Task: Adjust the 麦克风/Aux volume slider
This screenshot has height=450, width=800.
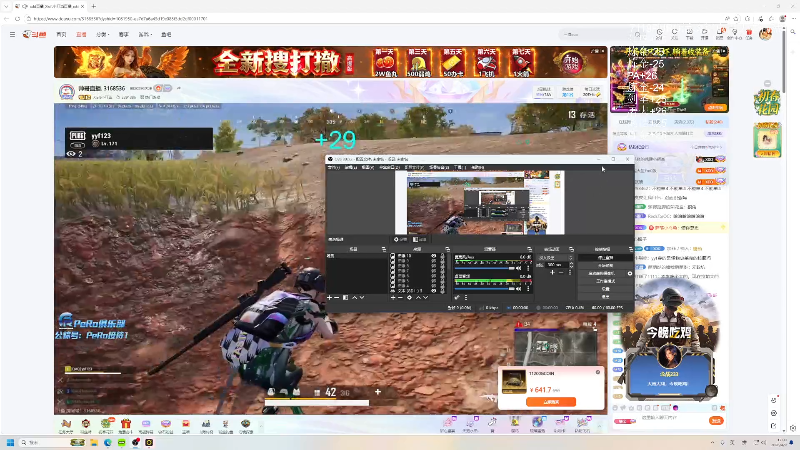Action: click(x=485, y=268)
